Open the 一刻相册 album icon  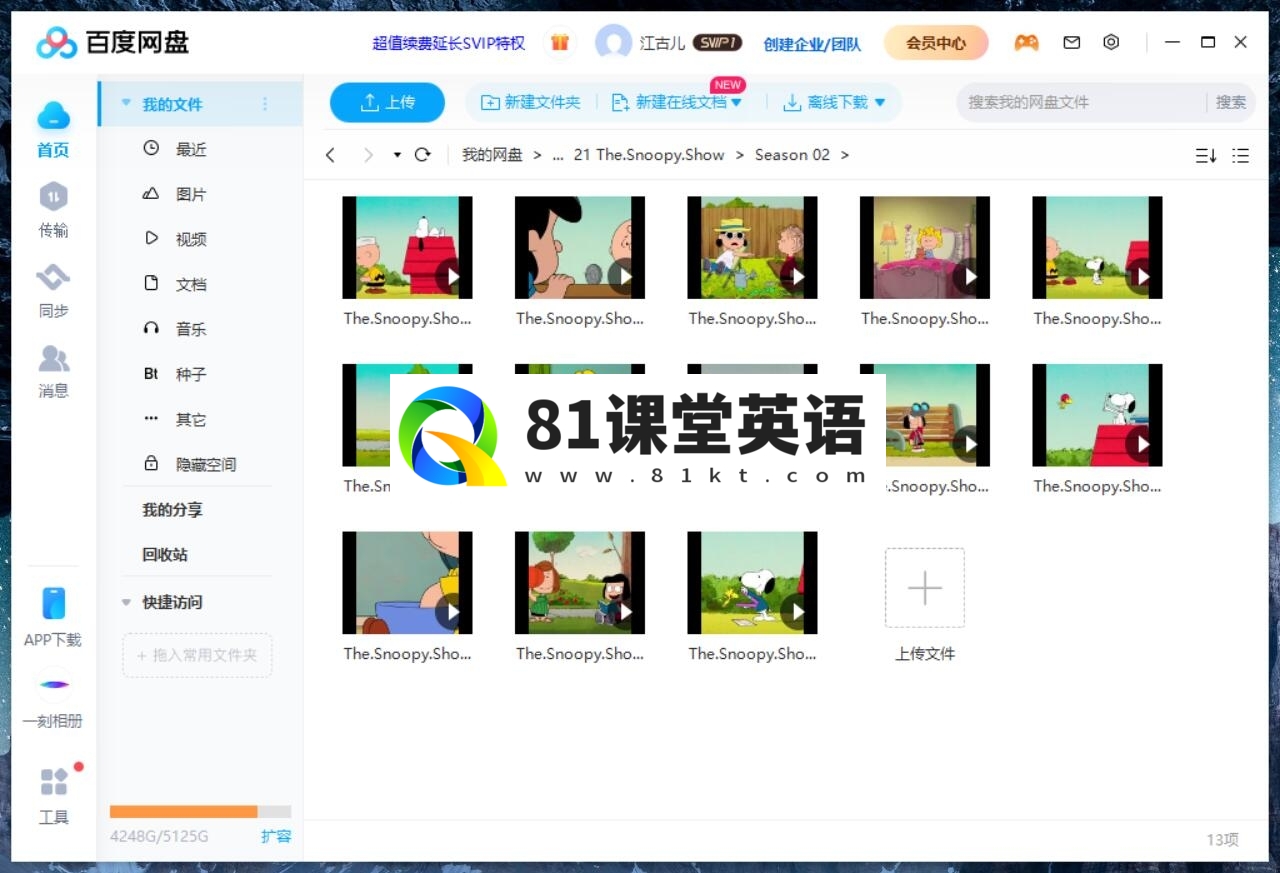[54, 685]
